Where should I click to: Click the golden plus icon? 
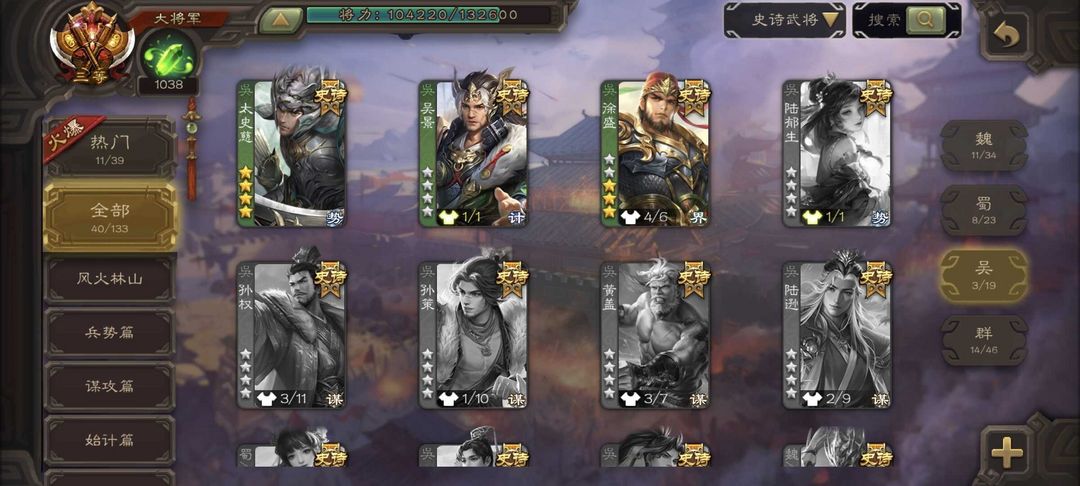1006,452
